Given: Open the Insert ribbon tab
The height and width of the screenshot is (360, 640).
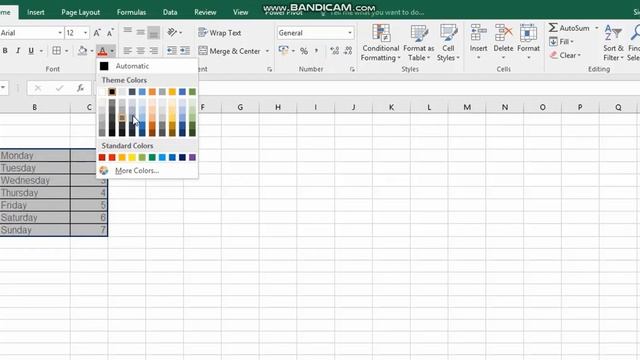Looking at the screenshot, I should (36, 12).
